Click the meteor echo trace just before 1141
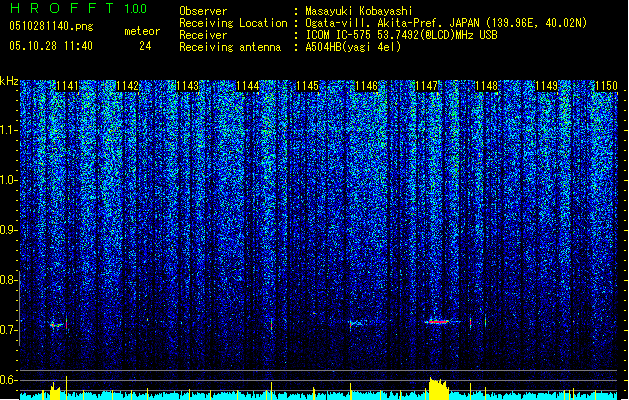The image size is (629, 400). [57, 325]
